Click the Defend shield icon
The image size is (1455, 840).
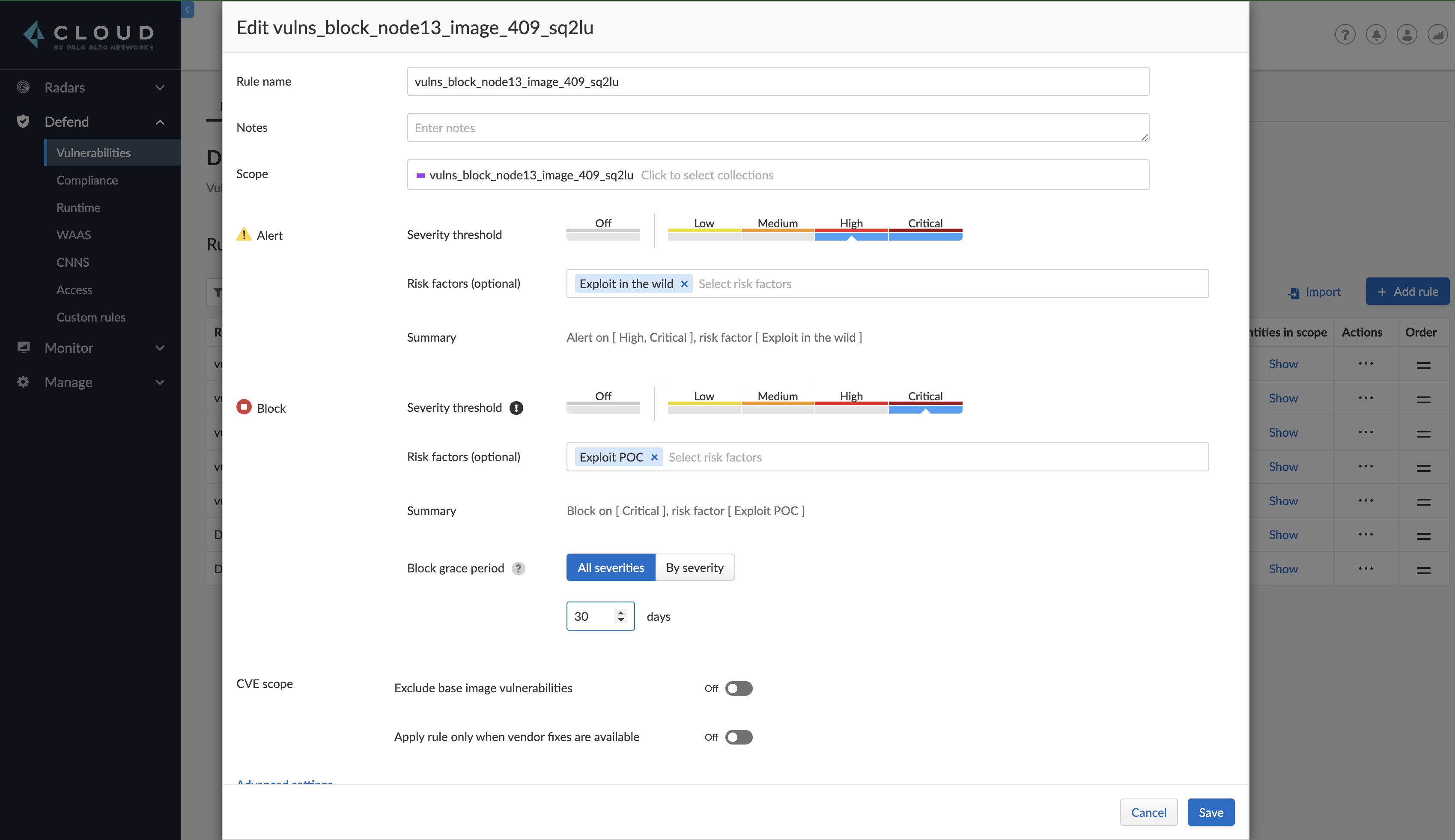[23, 121]
